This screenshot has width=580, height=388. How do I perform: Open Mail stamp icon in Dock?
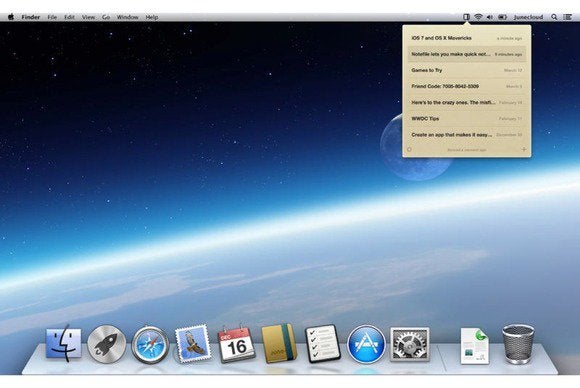coord(193,344)
